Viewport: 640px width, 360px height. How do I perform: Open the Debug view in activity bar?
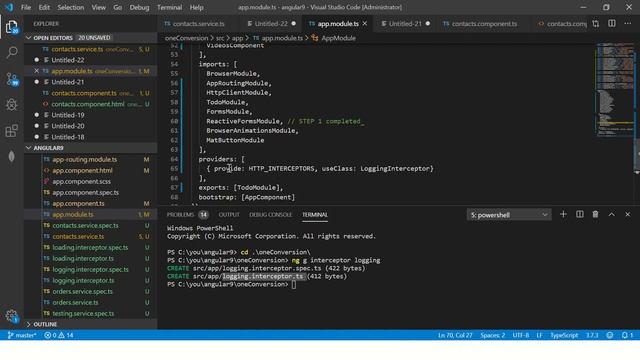tap(12, 104)
